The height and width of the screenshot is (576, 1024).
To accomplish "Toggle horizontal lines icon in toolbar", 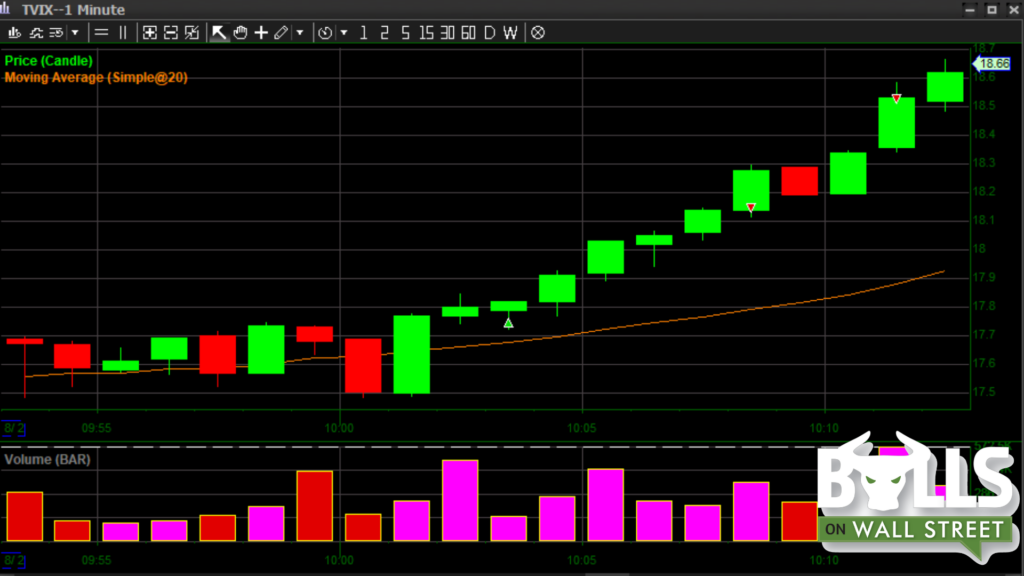I will 101,33.
